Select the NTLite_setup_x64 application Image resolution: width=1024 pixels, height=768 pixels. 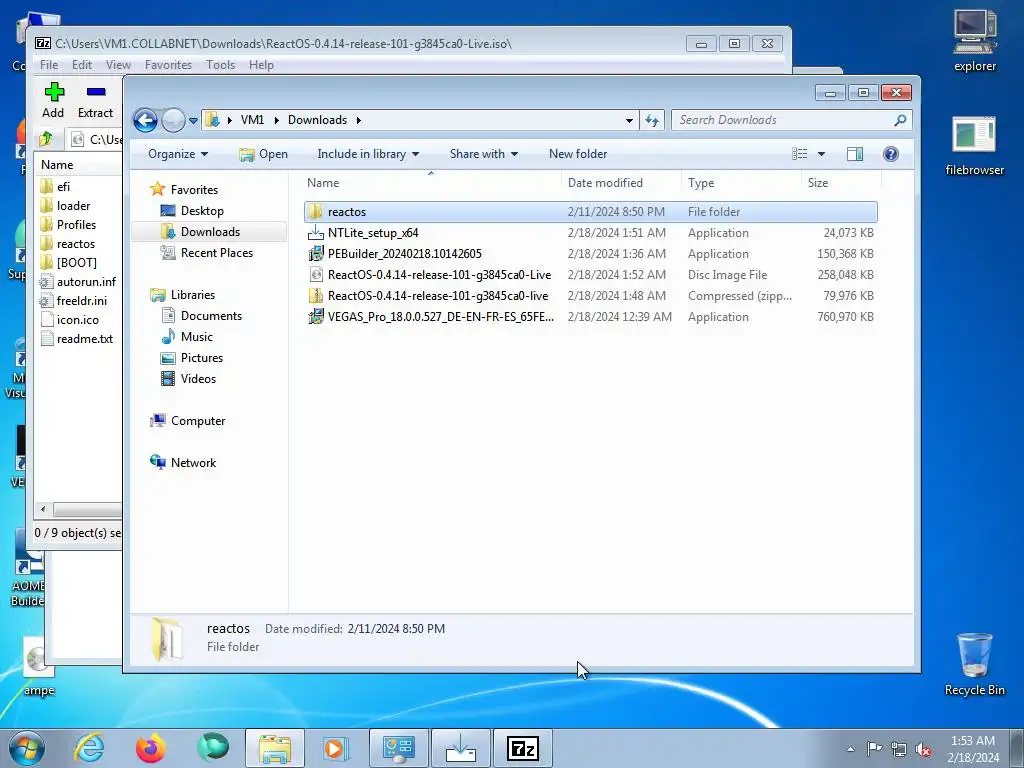[590, 233]
